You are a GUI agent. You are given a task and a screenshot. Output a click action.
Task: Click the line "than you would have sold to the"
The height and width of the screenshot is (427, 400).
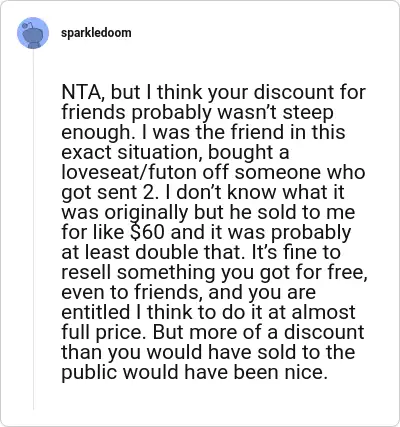tap(208, 352)
